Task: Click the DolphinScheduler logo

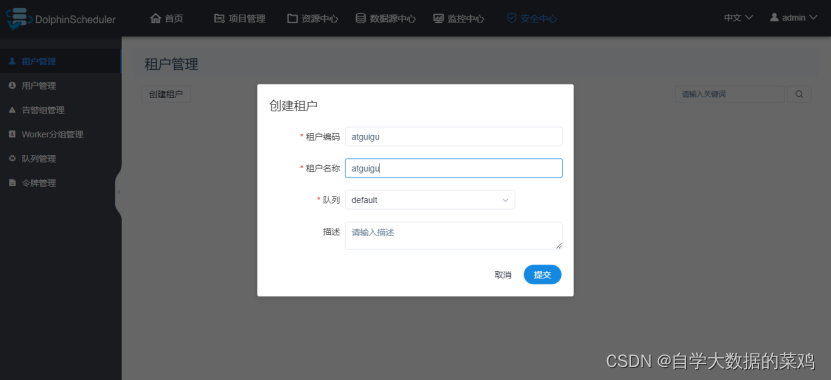Action: (60, 19)
